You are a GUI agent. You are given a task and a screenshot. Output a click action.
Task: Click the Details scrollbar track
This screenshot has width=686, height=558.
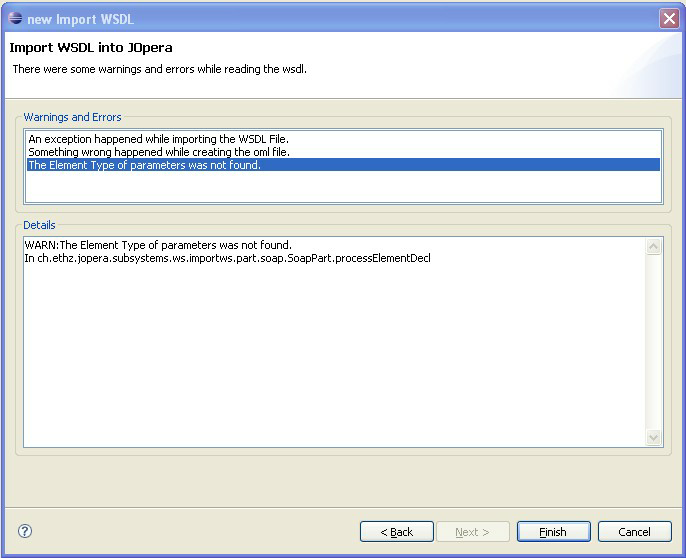[654, 342]
